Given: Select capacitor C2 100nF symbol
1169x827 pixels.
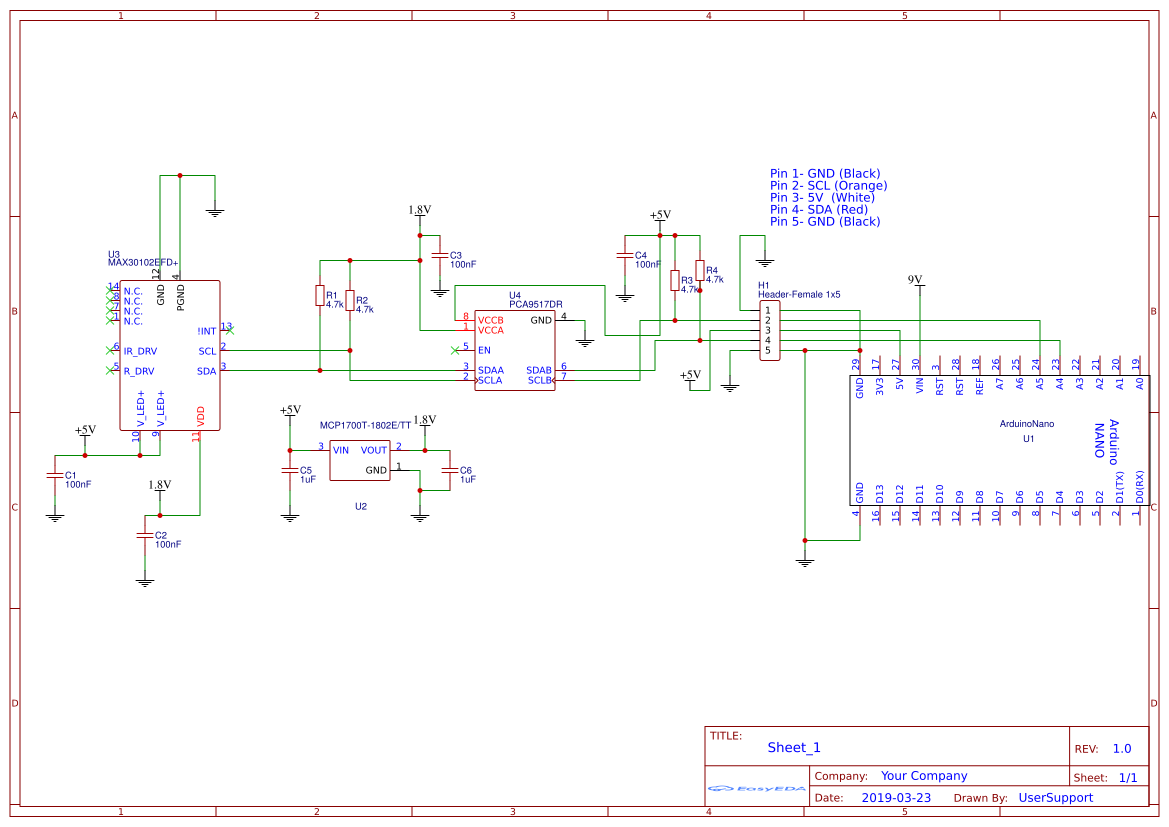Looking at the screenshot, I should pyautogui.click(x=145, y=535).
